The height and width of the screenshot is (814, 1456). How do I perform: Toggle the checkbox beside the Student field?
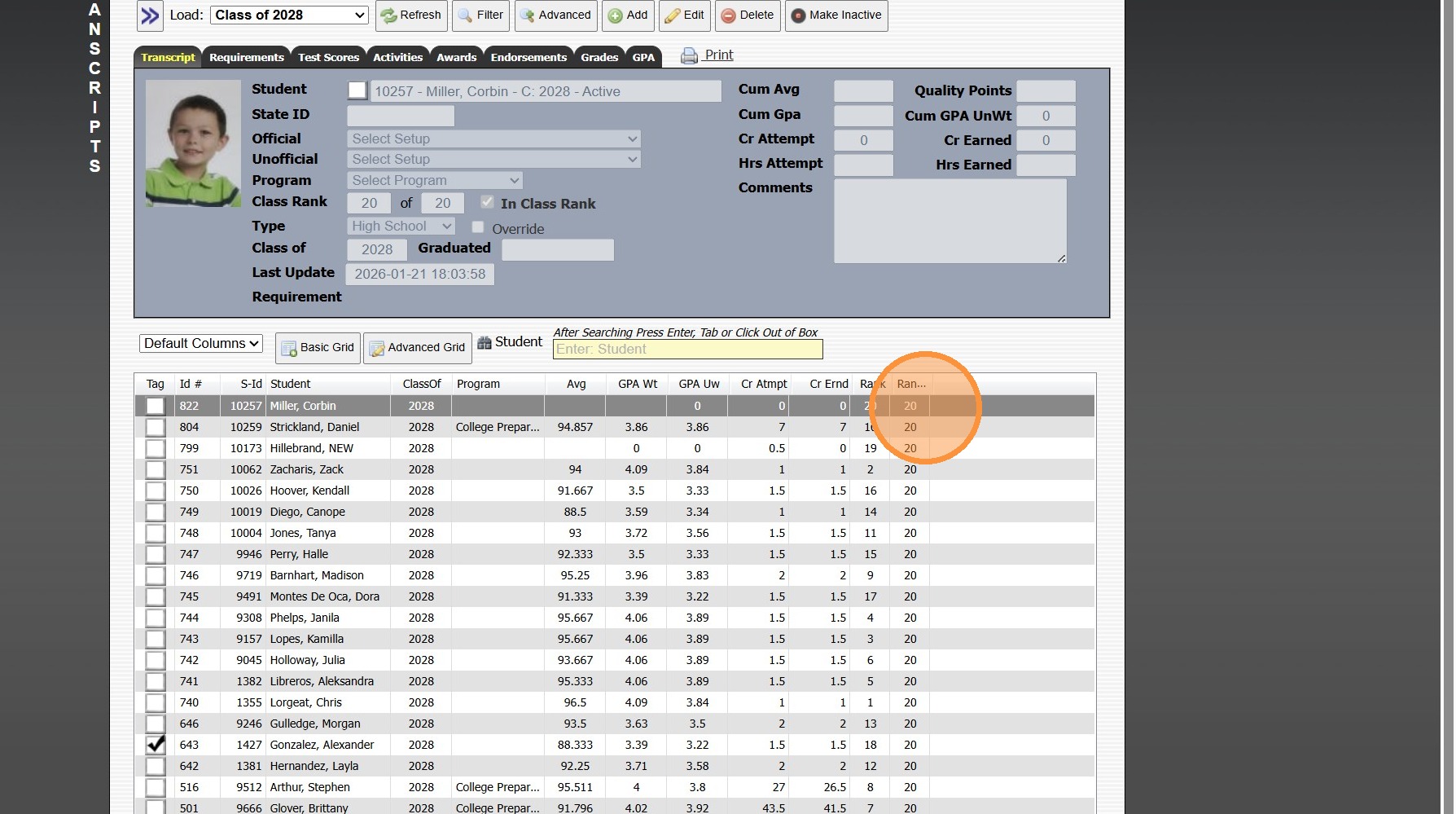point(357,90)
